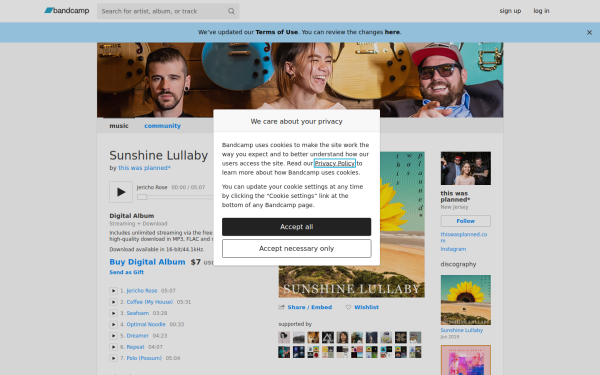The height and width of the screenshot is (375, 600).
Task: Open the pink album cover in discography
Action: click(x=466, y=360)
